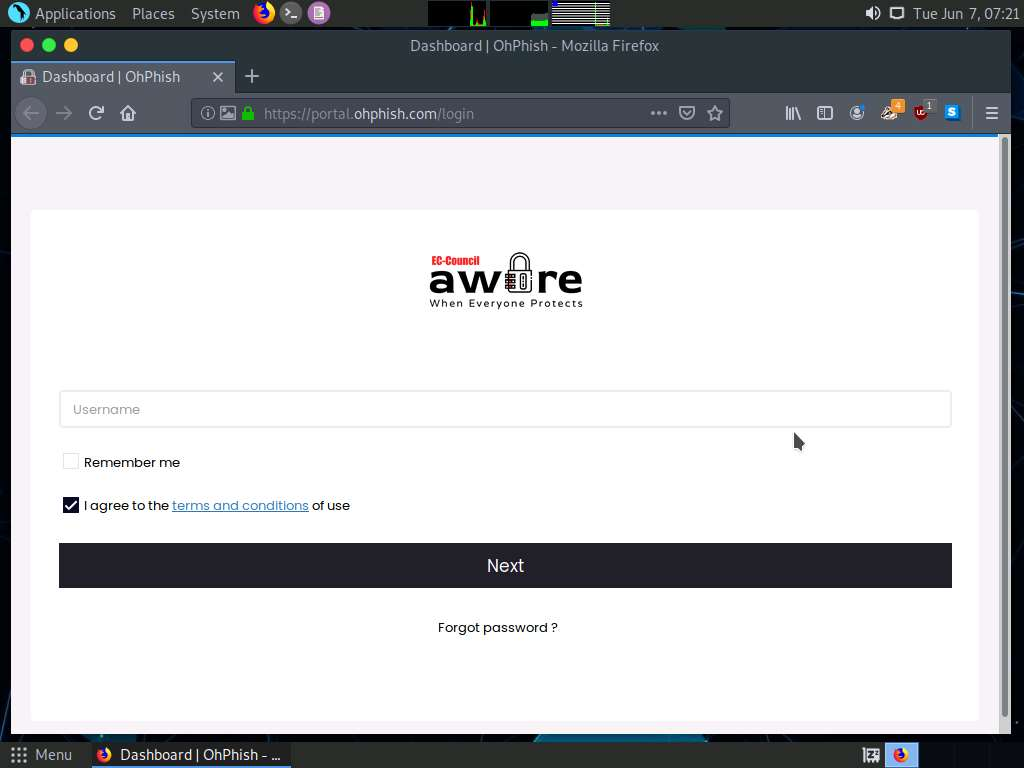Click the image permissions icon in address bar
This screenshot has height=768, width=1024.
click(x=227, y=114)
